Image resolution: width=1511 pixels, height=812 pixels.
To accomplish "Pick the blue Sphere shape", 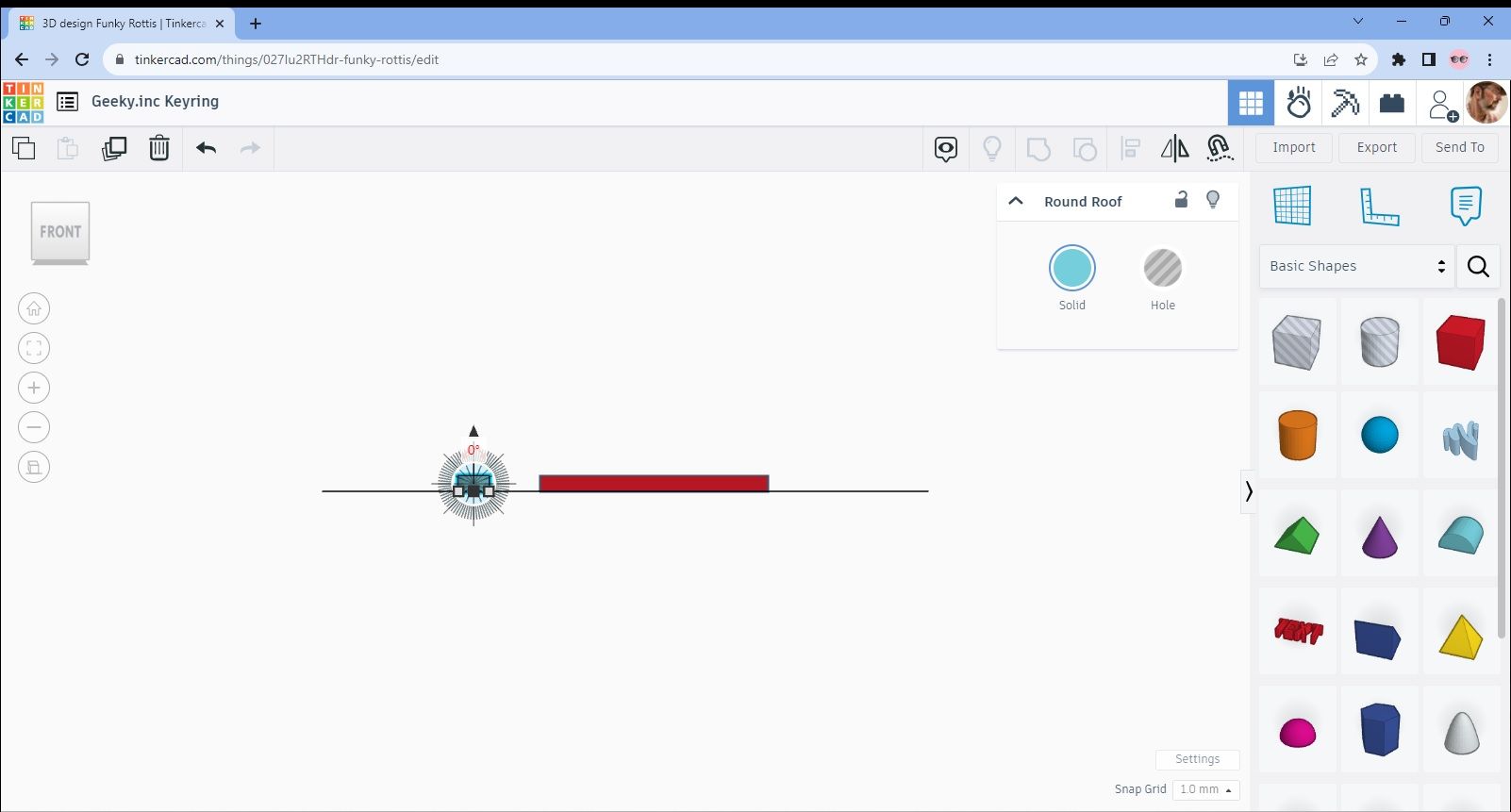I will pos(1380,435).
